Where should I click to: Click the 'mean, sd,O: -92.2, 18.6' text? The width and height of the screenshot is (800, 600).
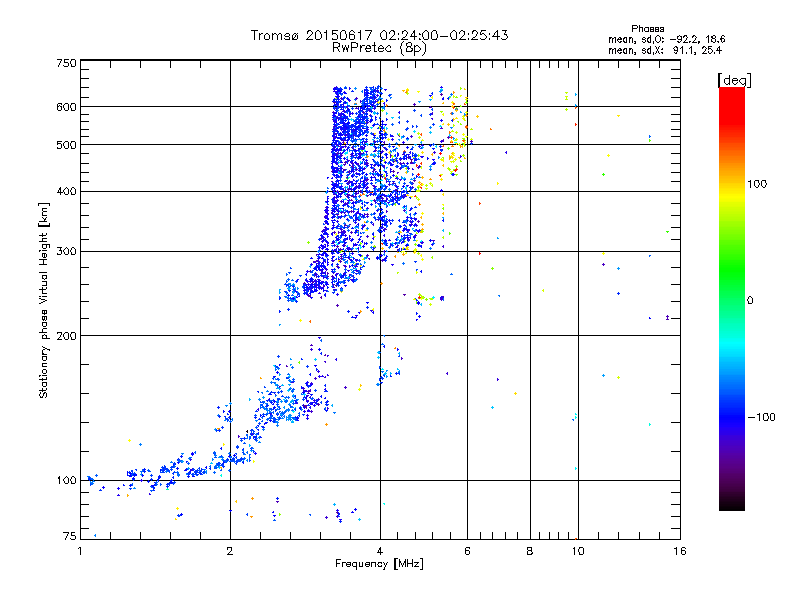[x=666, y=39]
